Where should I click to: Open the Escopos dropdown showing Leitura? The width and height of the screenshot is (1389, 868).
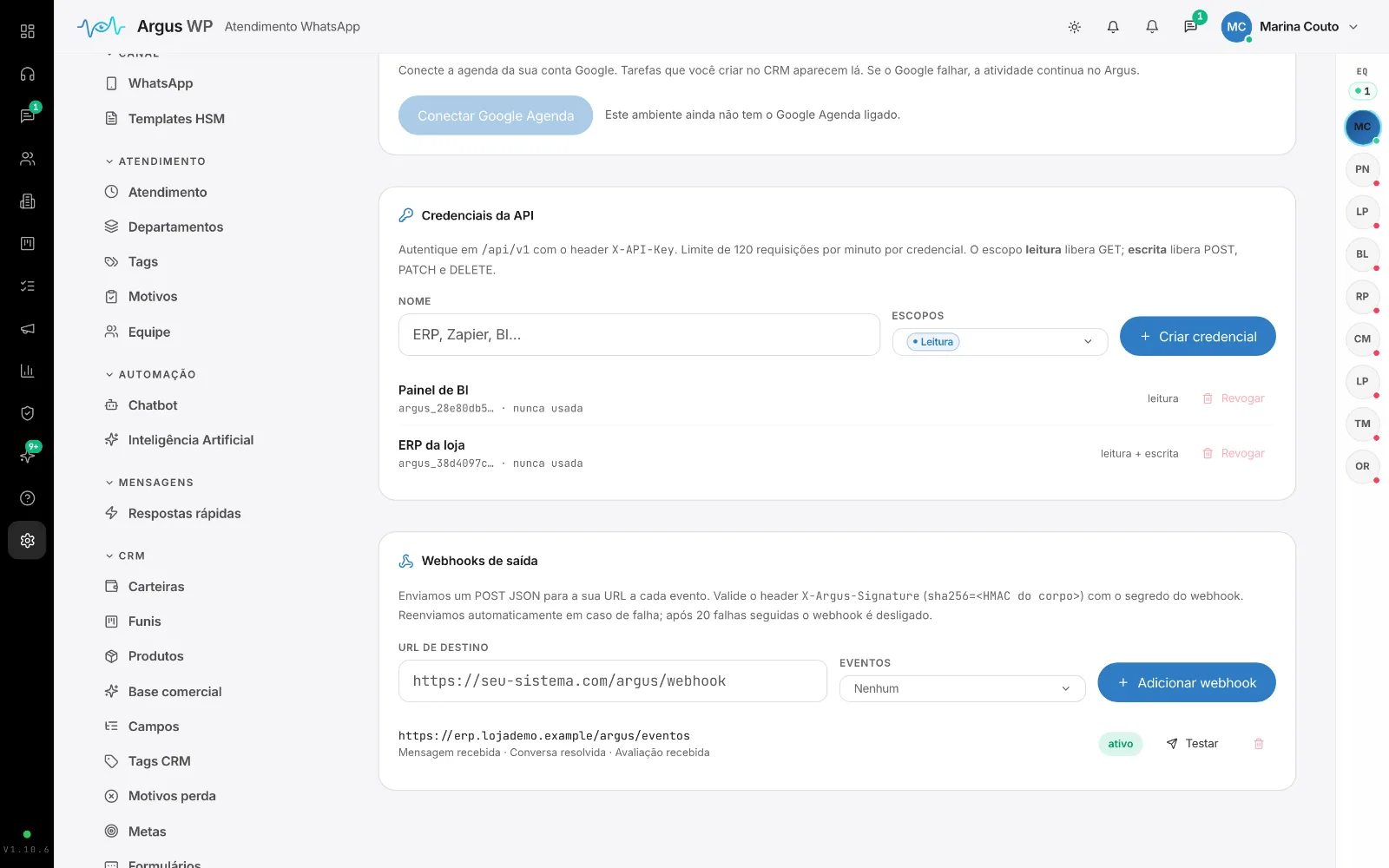(x=1000, y=342)
